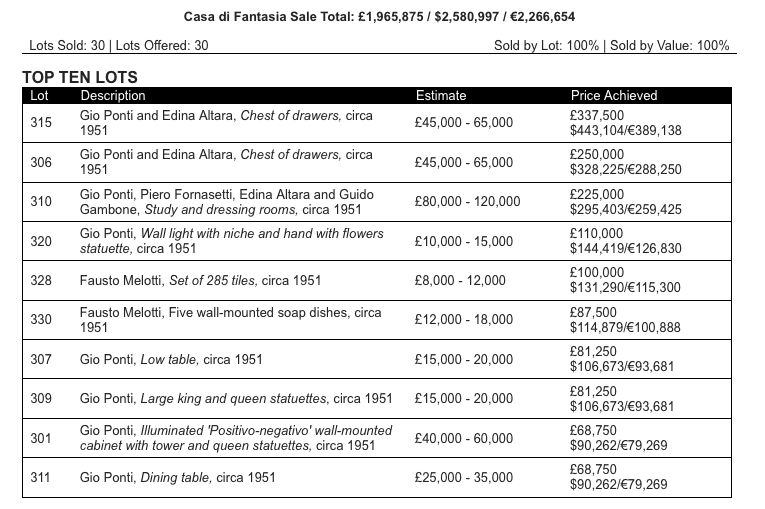Click the Price Achieved column header
Viewport: 765px width, 509px height.
614,96
